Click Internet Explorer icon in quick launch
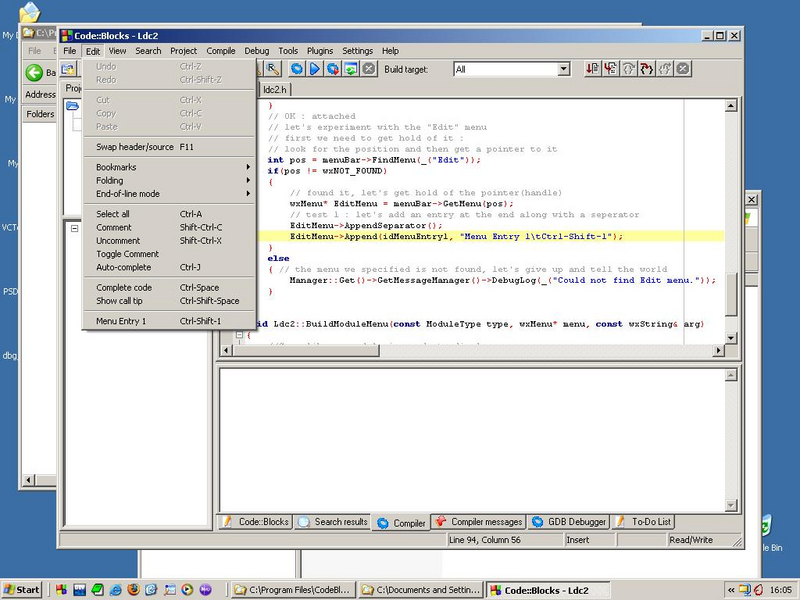 point(115,590)
